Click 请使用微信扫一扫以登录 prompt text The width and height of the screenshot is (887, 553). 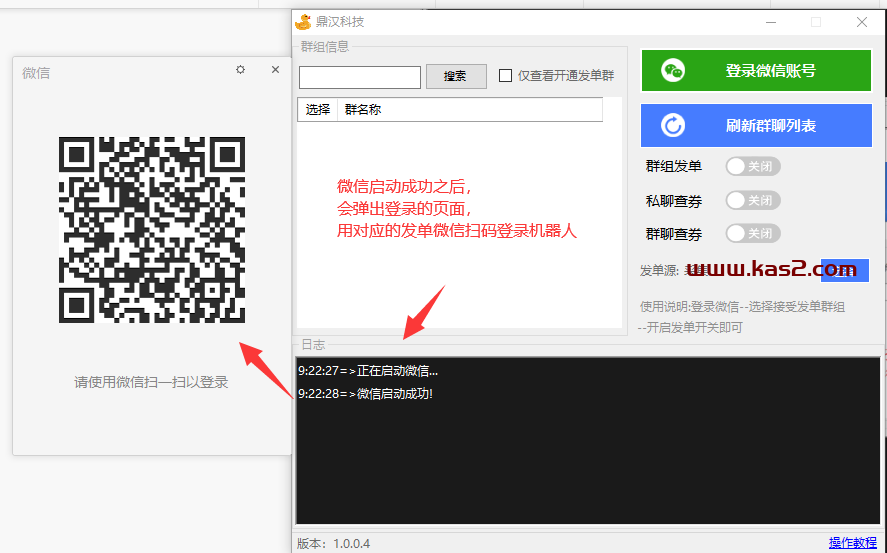pos(151,382)
